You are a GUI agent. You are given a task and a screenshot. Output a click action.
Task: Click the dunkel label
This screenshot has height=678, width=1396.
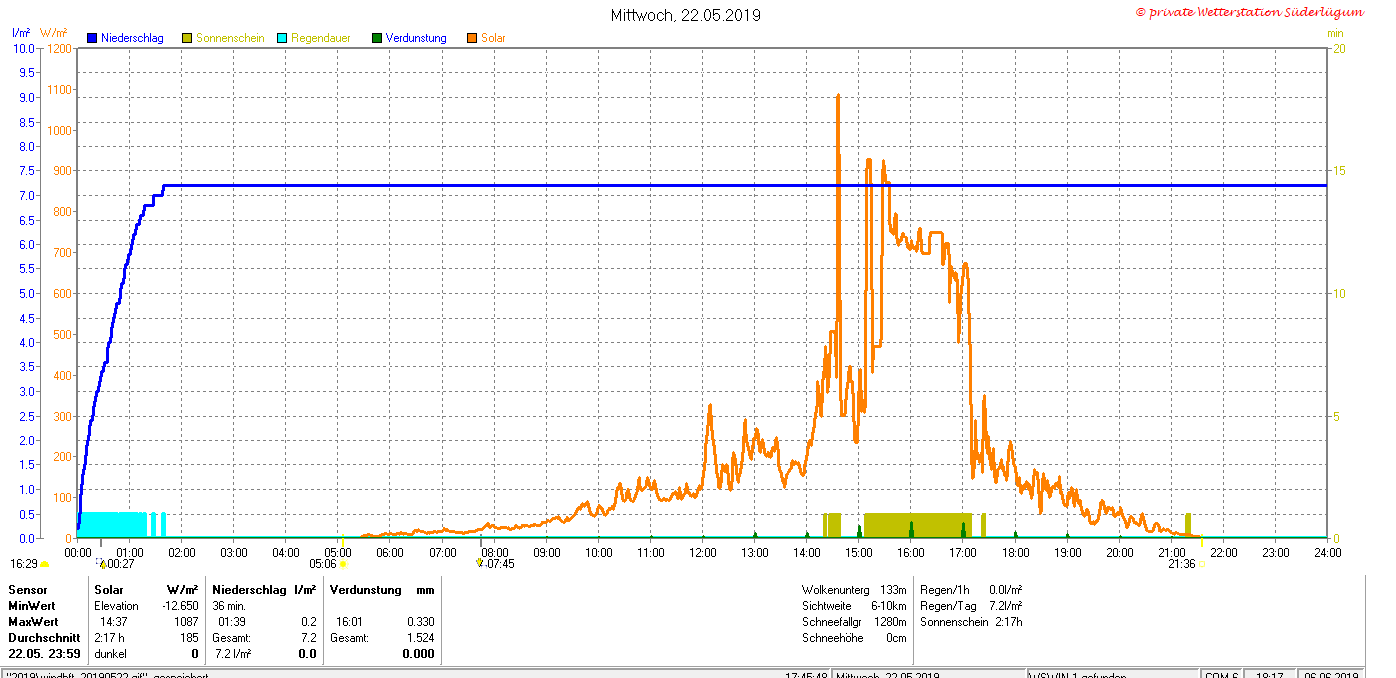110,654
